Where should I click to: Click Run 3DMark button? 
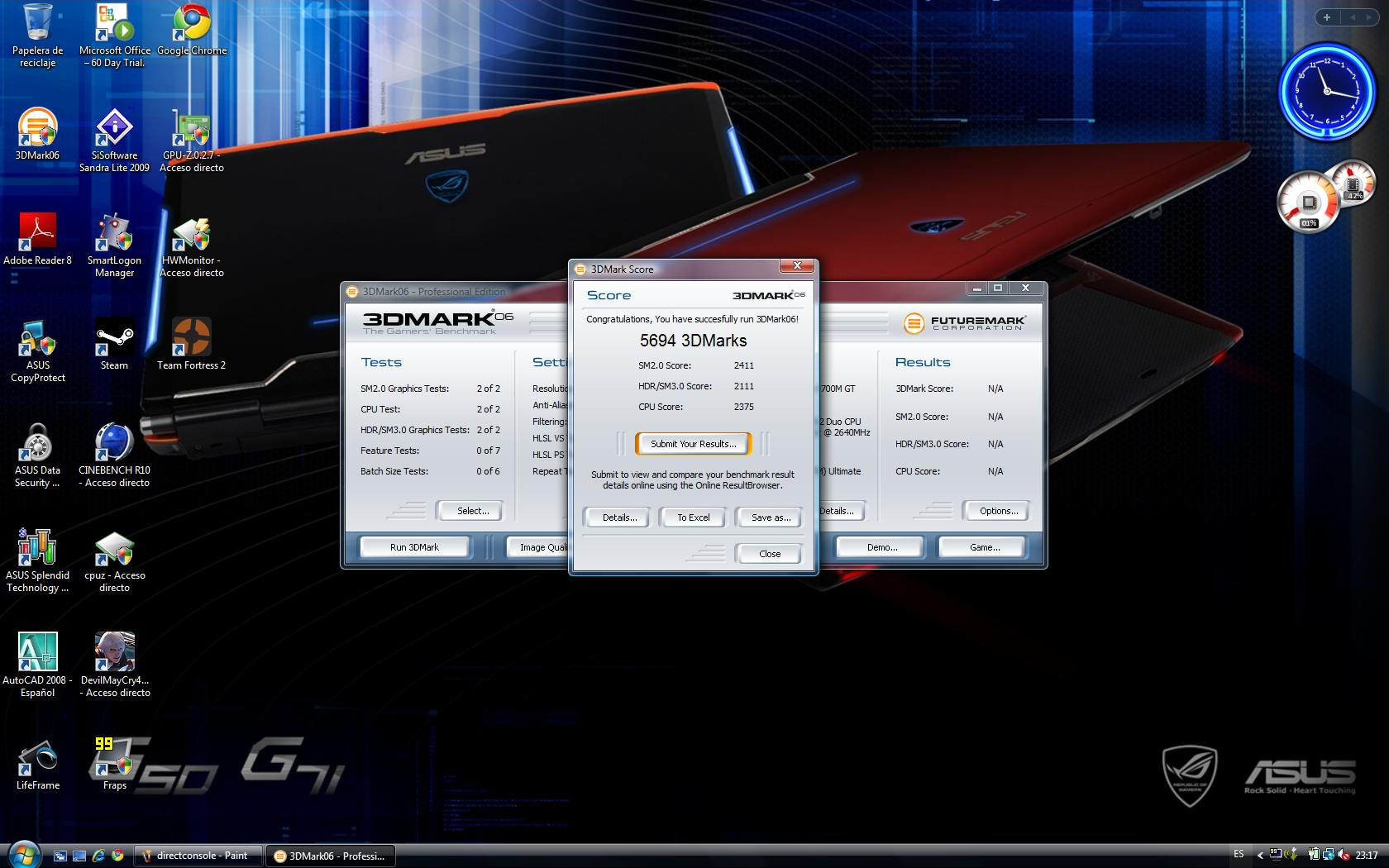(x=414, y=547)
